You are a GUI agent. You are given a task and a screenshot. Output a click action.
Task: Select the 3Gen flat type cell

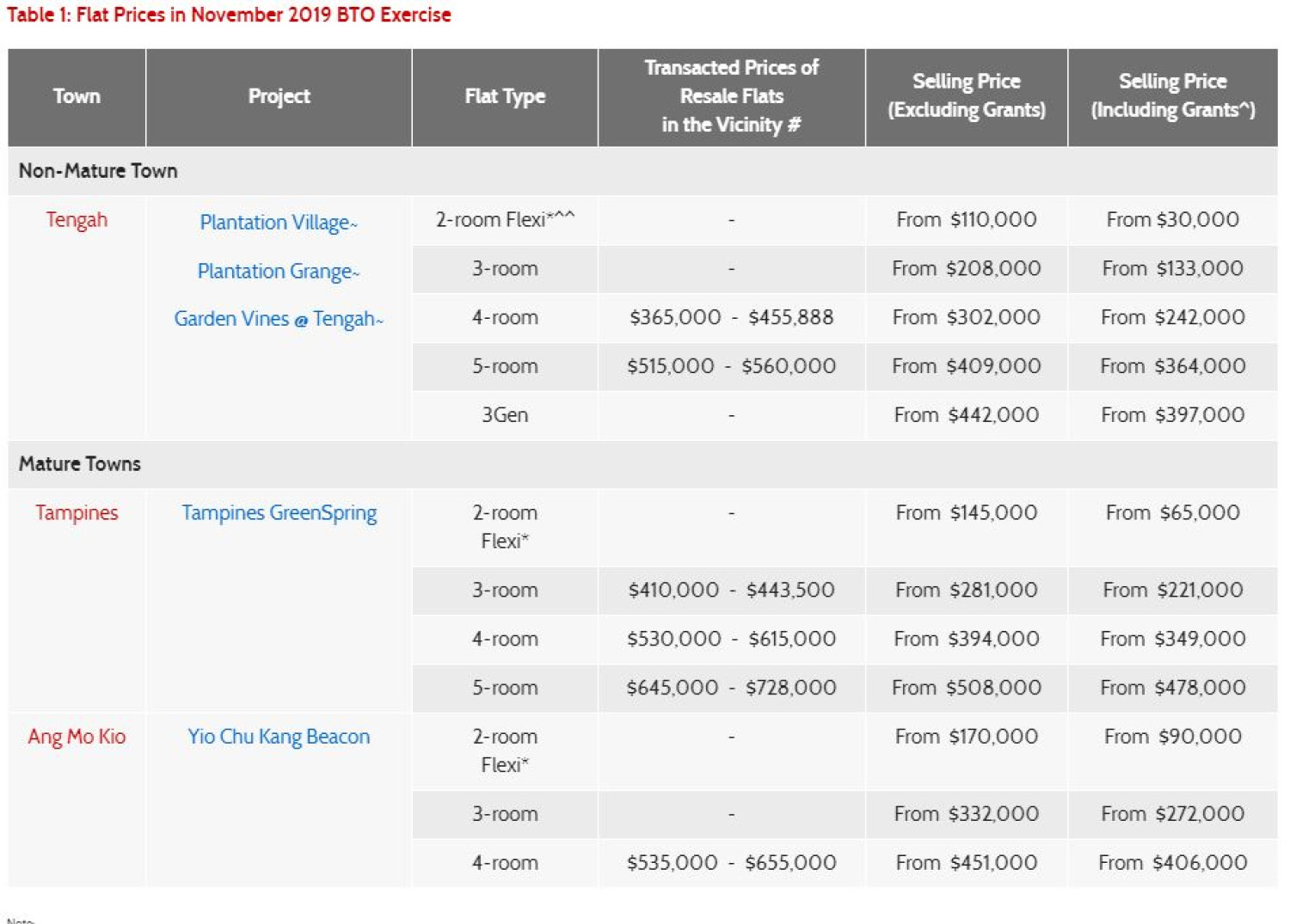coord(504,414)
